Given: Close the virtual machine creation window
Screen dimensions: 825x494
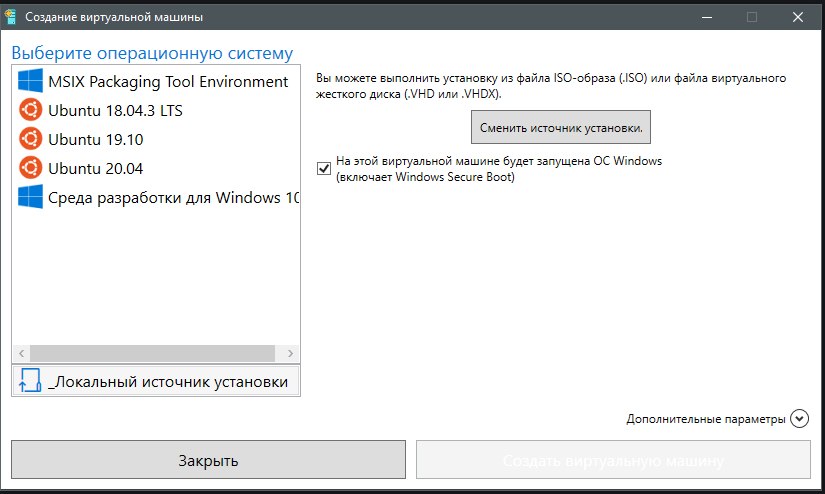Looking at the screenshot, I should pyautogui.click(x=798, y=17).
